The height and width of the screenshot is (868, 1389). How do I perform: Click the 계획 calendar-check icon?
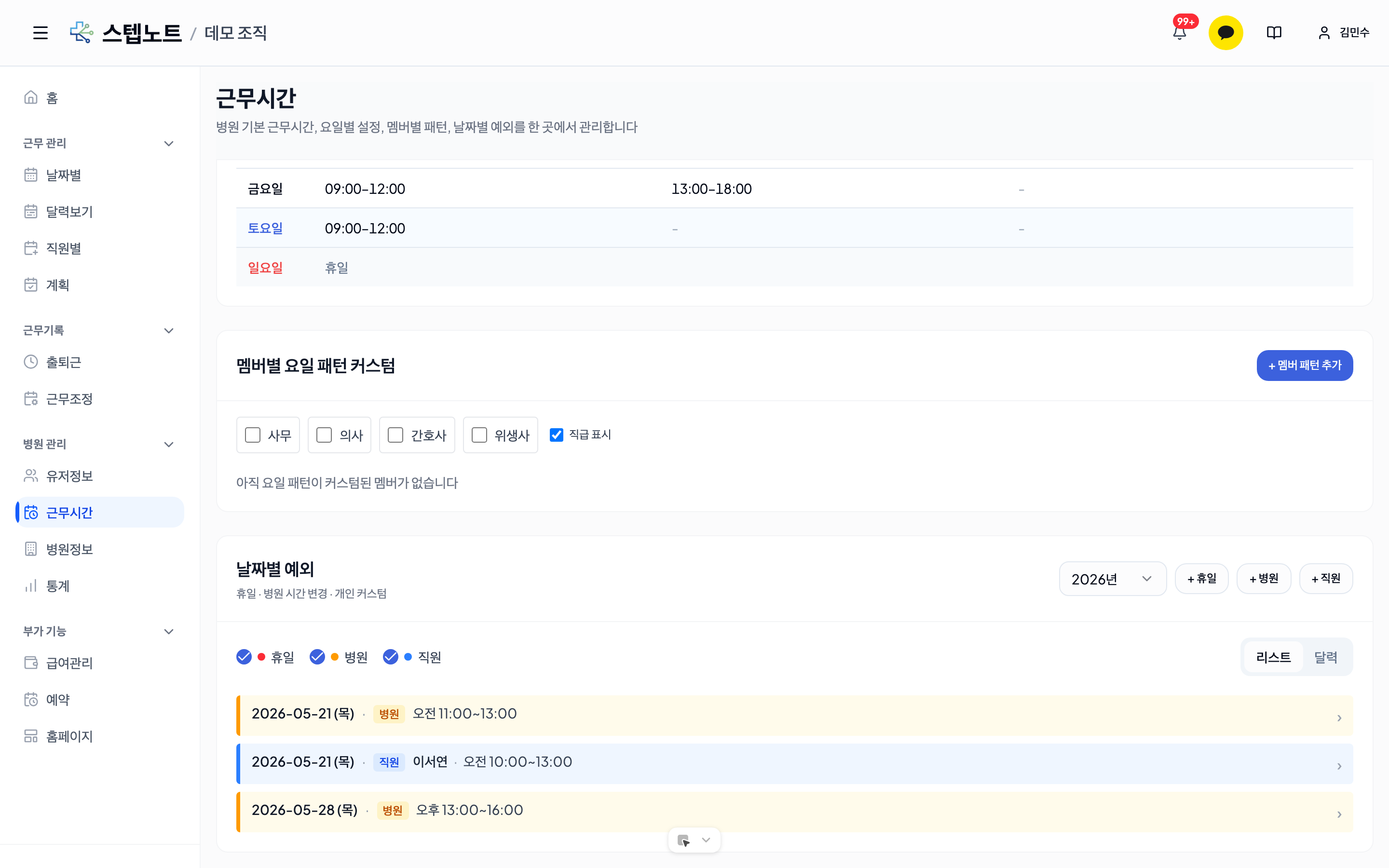[x=31, y=285]
